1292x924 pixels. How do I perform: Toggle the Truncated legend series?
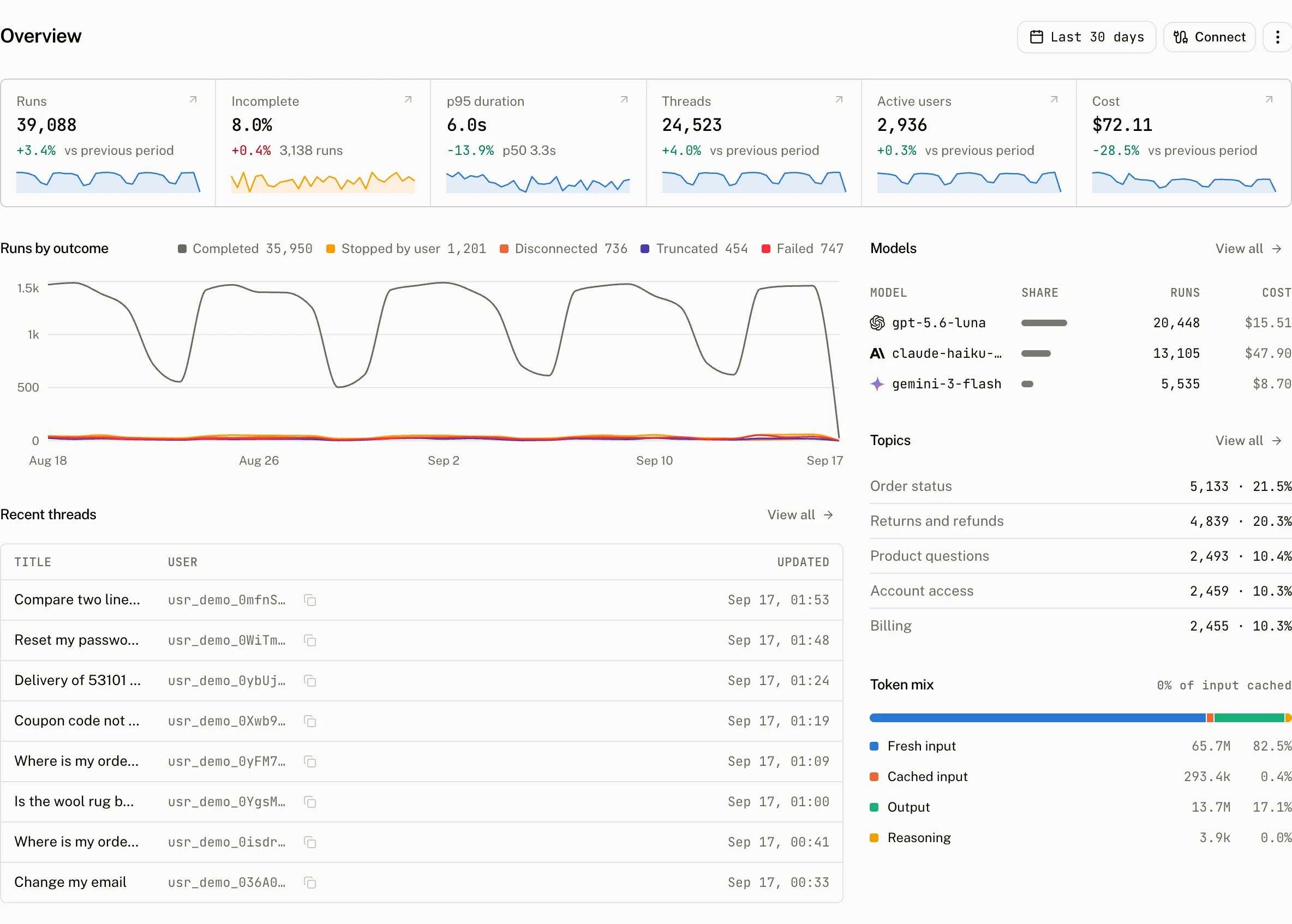[694, 249]
